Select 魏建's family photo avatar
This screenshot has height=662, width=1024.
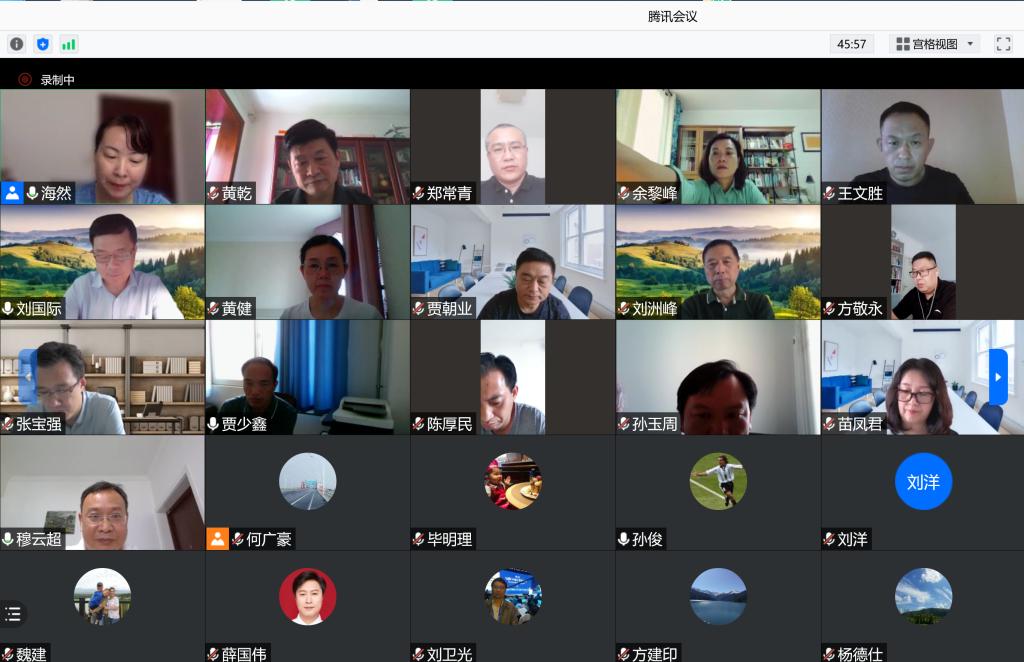pyautogui.click(x=103, y=596)
